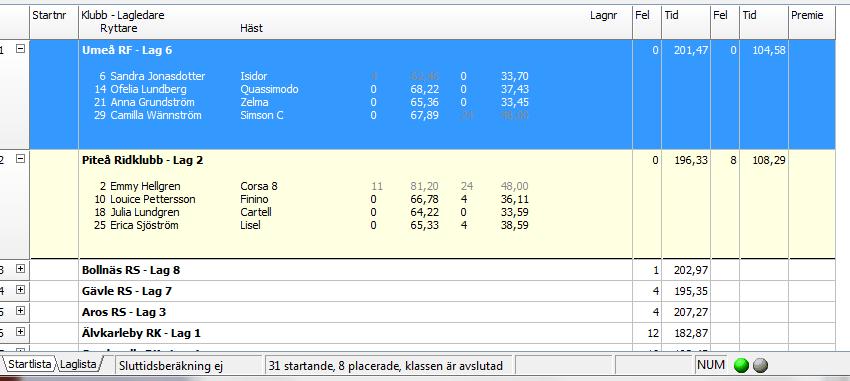Expand the Älvkarleby RK - Lag 1 row
Screen dimensions: 850x381
(20, 332)
